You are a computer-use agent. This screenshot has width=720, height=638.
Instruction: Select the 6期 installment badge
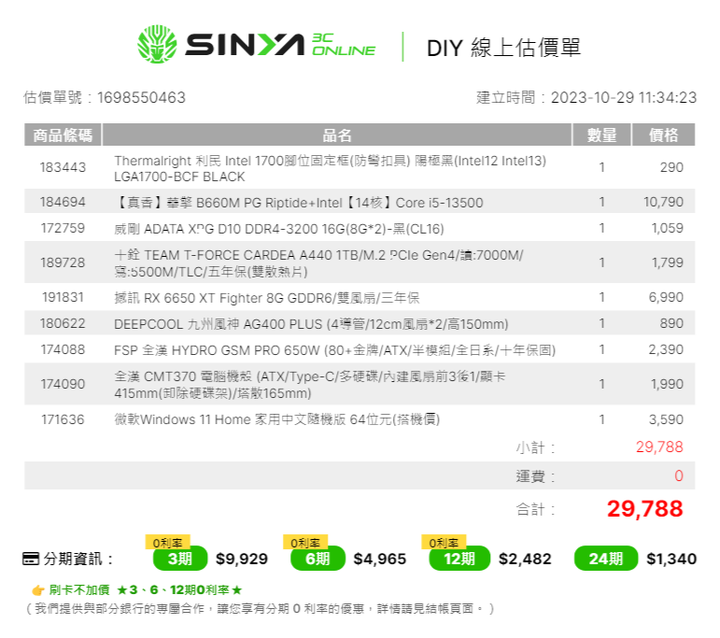pos(318,559)
